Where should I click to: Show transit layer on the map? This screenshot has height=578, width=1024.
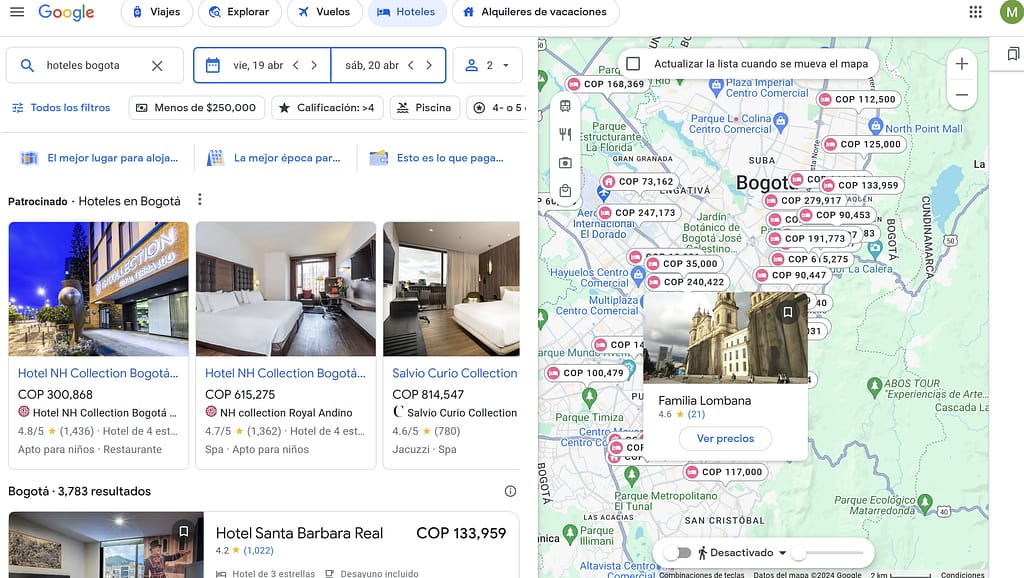(566, 106)
